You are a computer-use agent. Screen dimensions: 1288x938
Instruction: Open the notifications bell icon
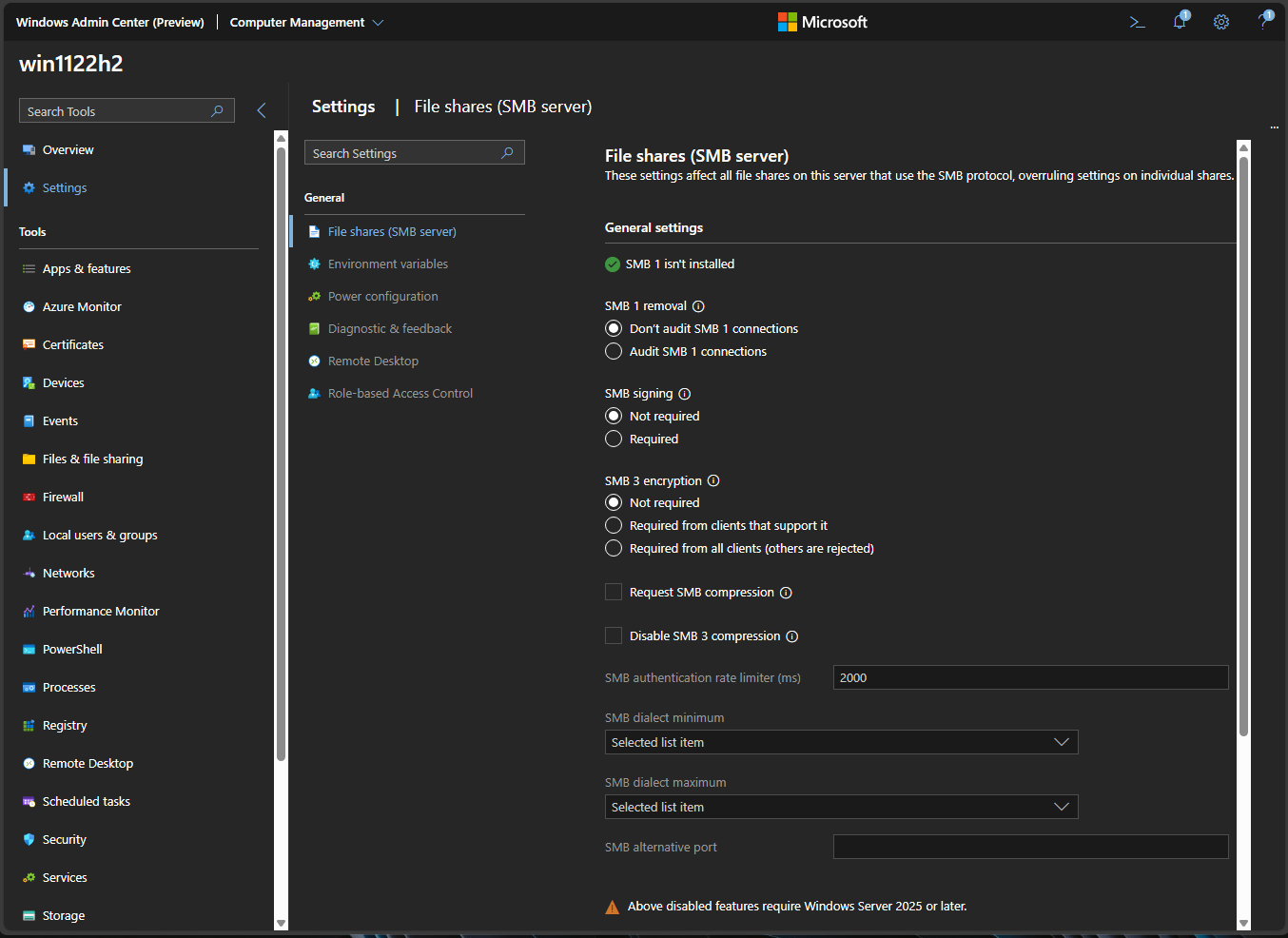coord(1180,22)
